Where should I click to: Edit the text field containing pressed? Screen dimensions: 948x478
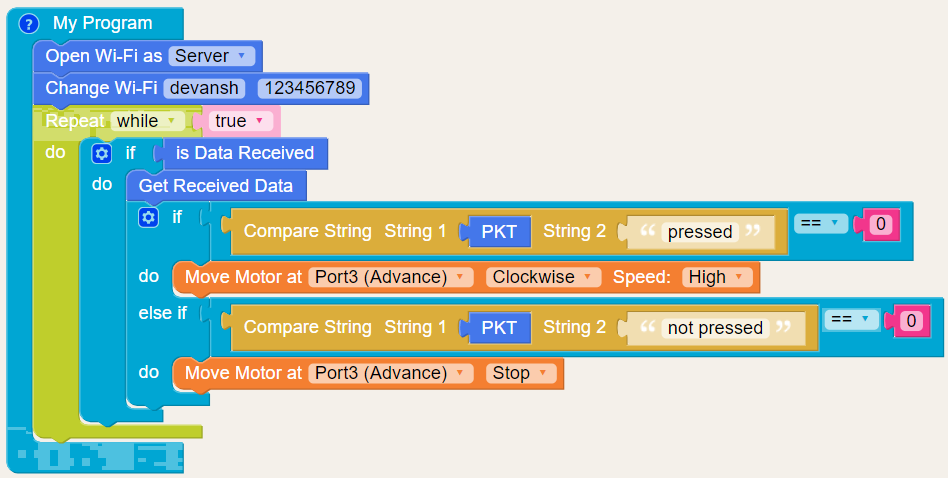[700, 232]
